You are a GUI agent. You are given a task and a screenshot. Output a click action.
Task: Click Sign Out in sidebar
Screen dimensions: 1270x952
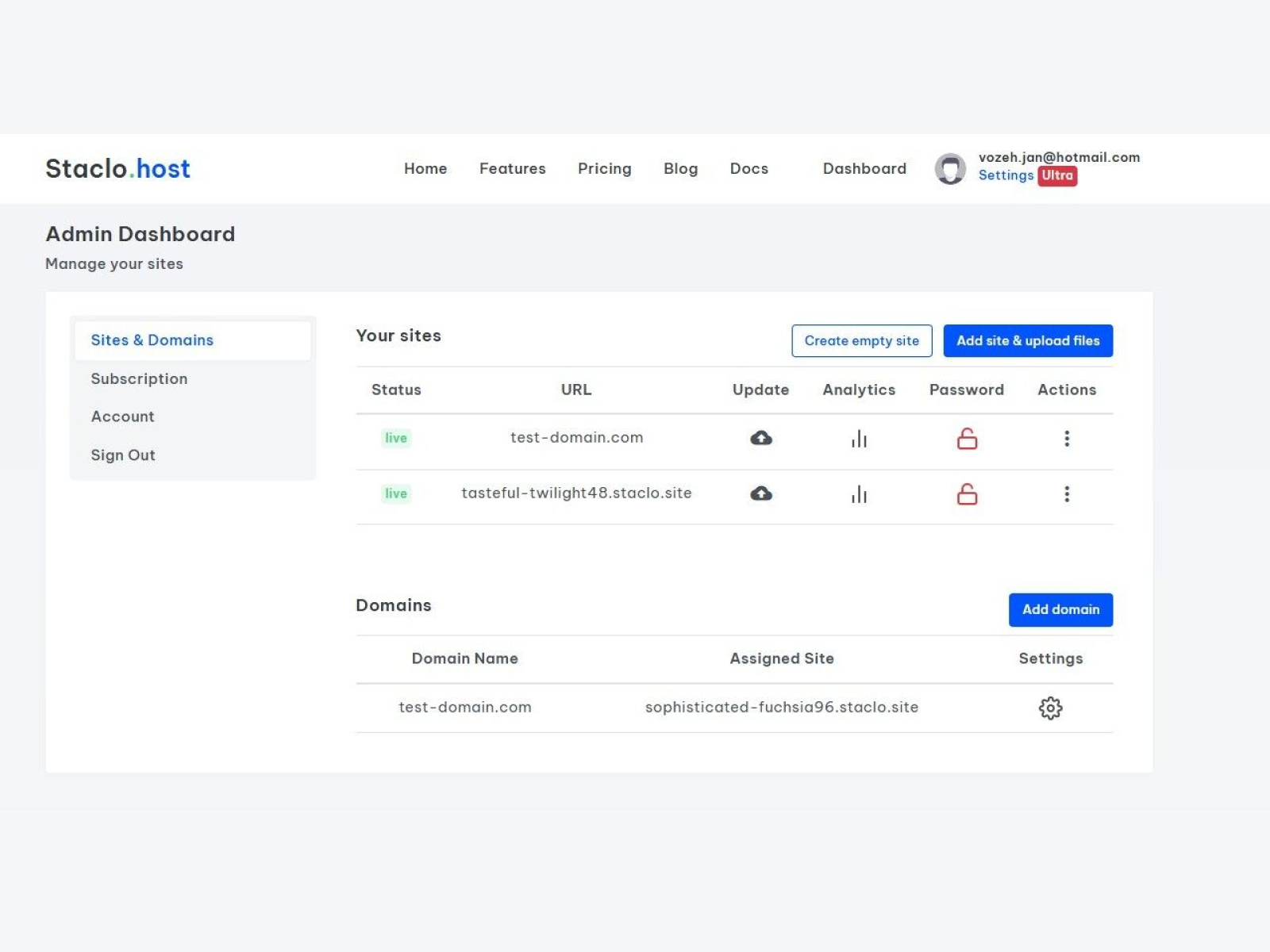click(x=123, y=455)
